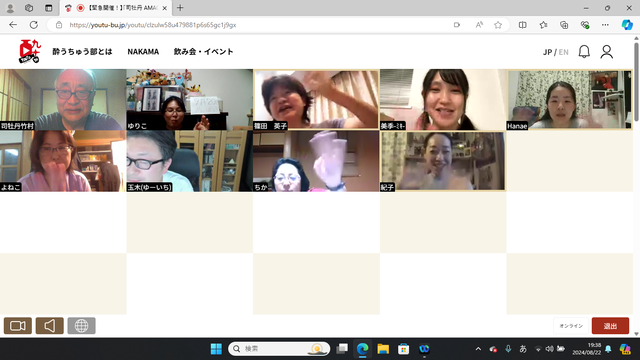
Task: Open the clock and date display
Action: [587, 349]
